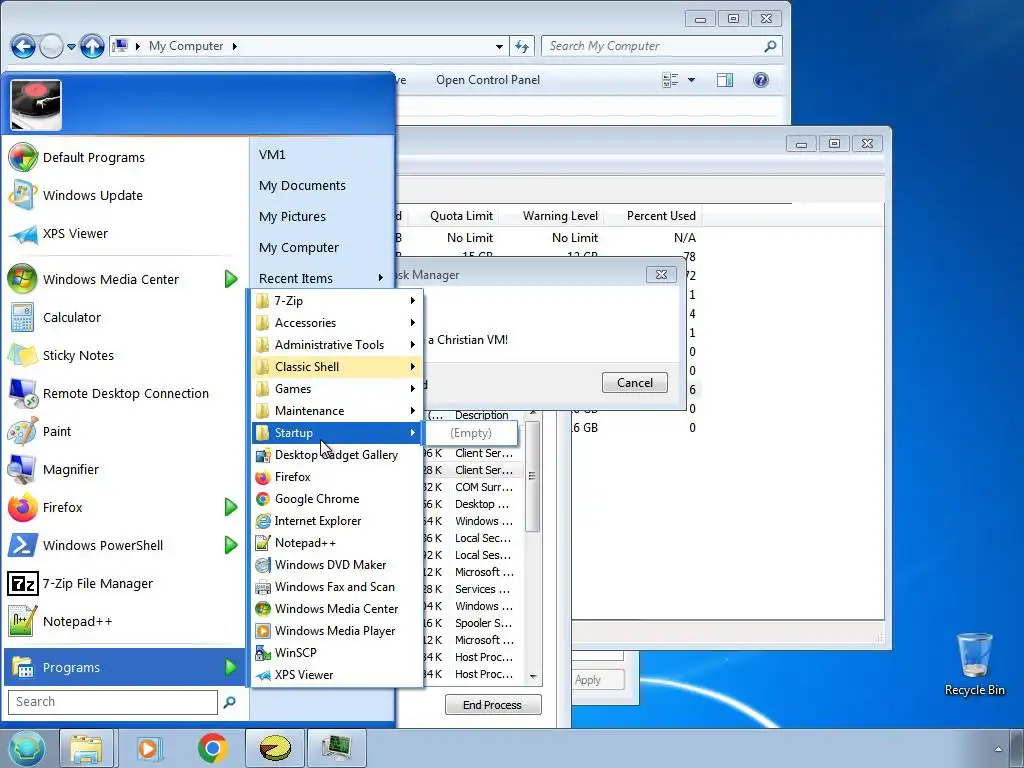Launch Calculator

(124, 317)
